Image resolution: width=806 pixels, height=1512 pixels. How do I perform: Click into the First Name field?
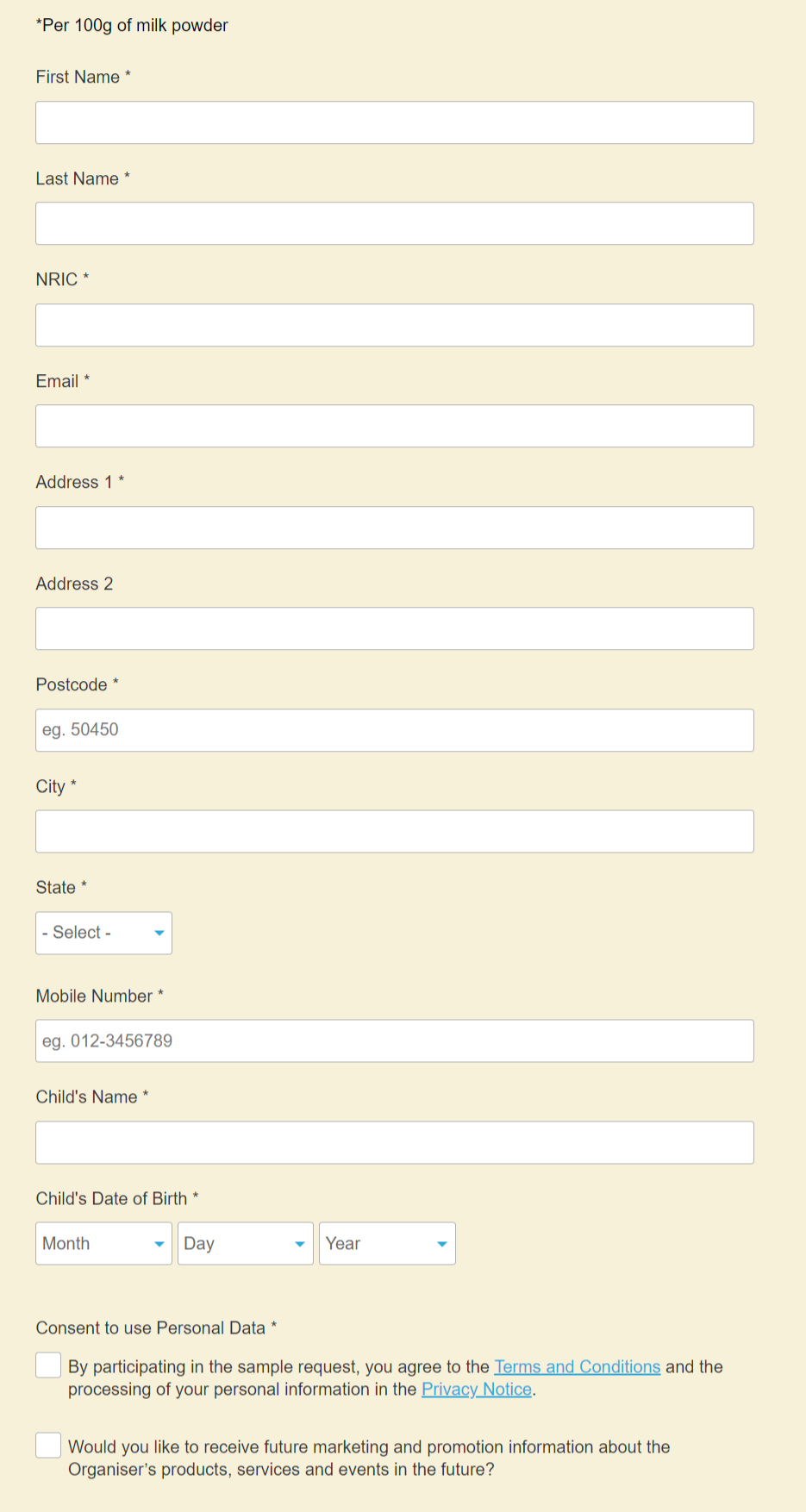394,122
